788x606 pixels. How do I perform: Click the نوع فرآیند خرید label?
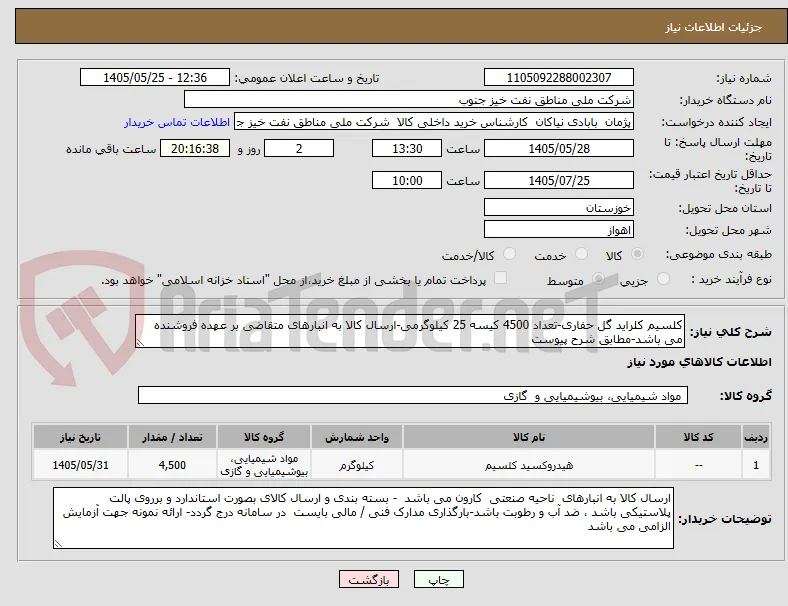[x=731, y=279]
